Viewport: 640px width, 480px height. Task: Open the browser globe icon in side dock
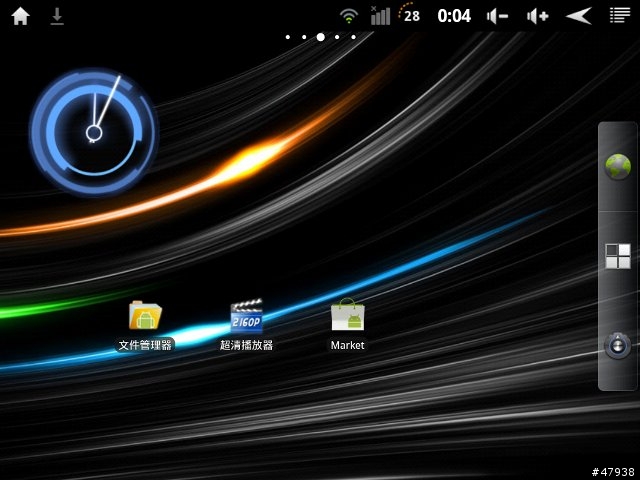point(618,167)
